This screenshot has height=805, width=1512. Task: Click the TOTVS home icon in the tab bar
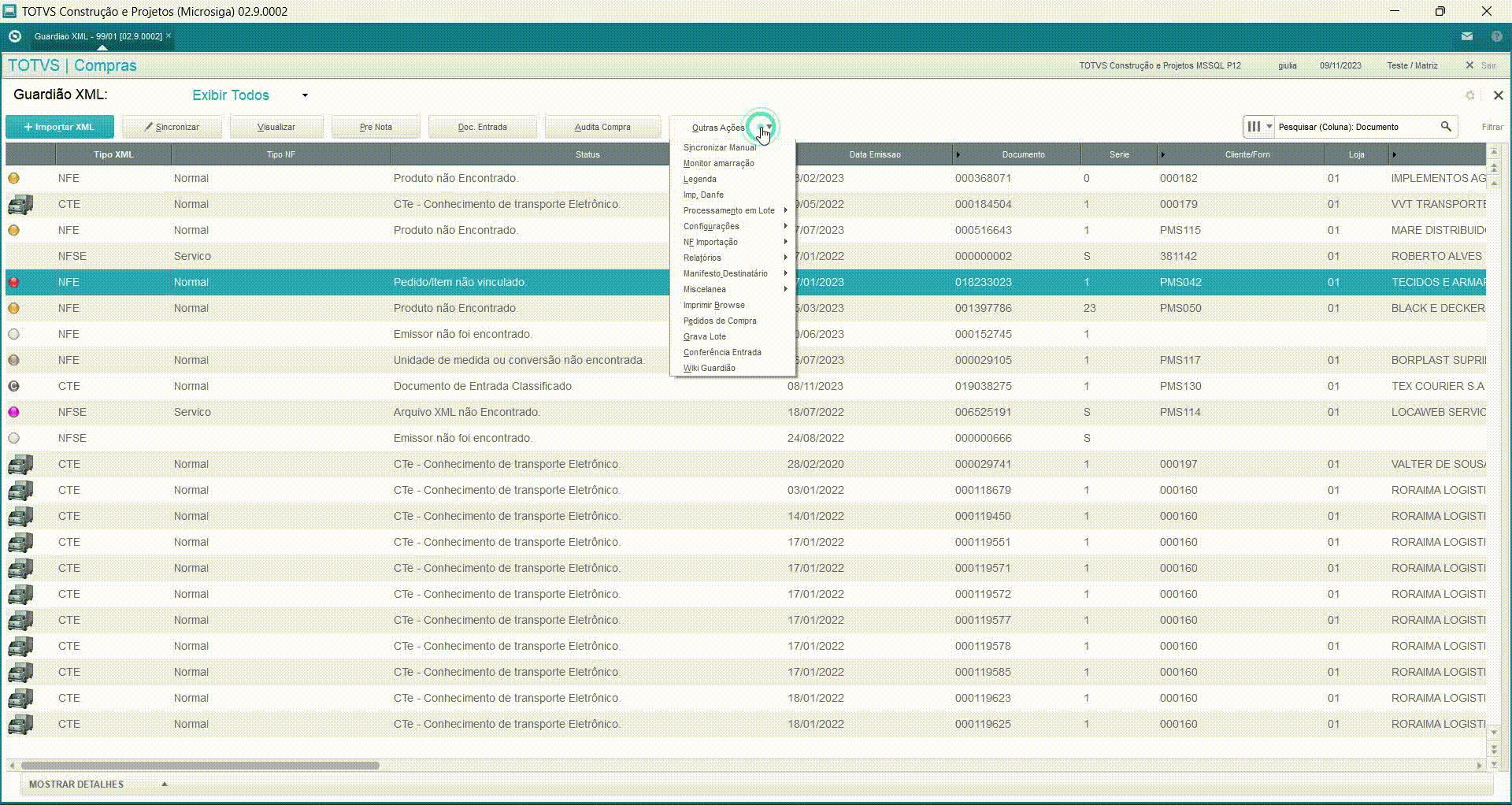click(x=14, y=36)
